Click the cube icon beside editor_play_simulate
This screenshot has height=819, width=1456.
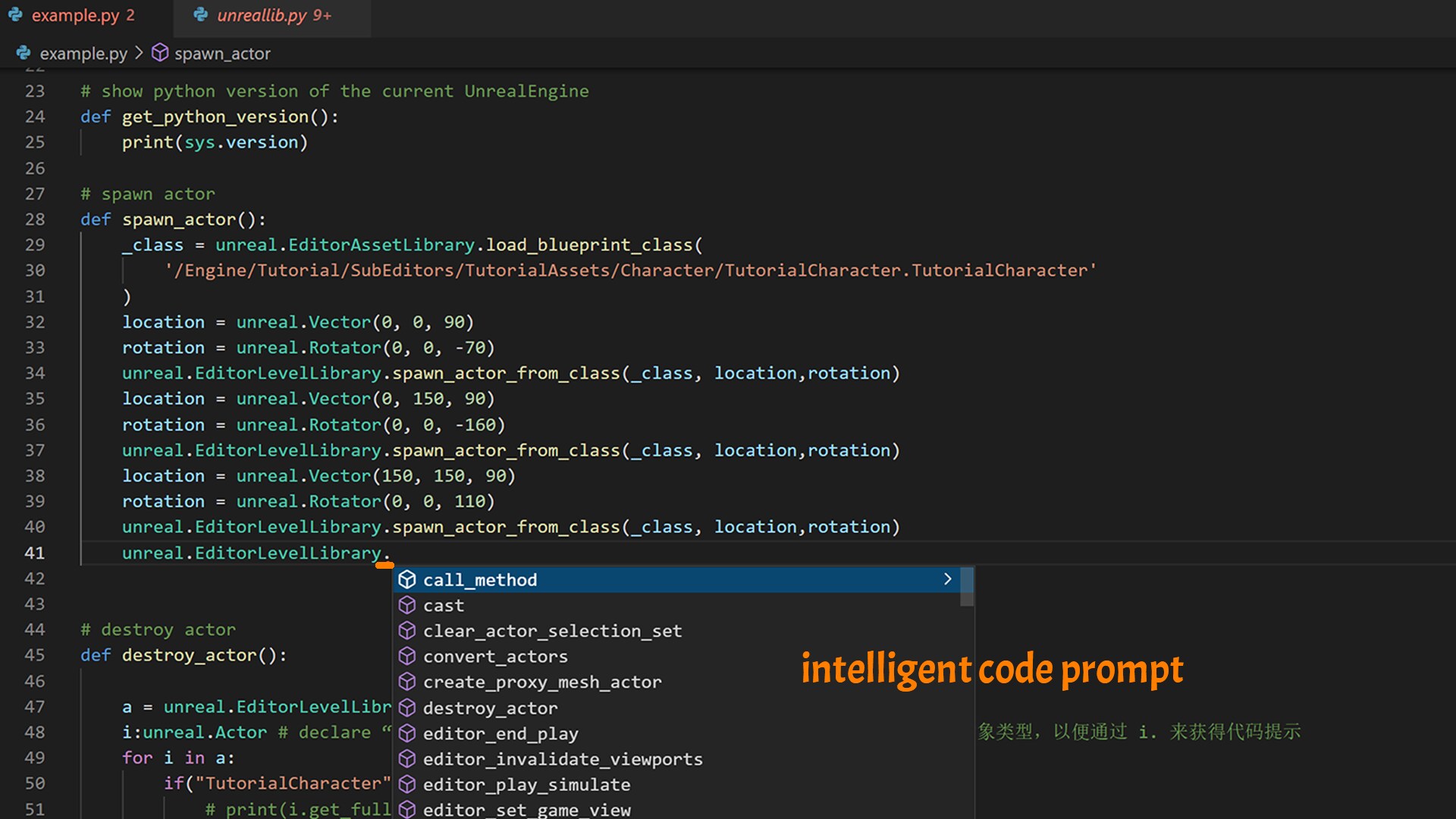pyautogui.click(x=408, y=784)
